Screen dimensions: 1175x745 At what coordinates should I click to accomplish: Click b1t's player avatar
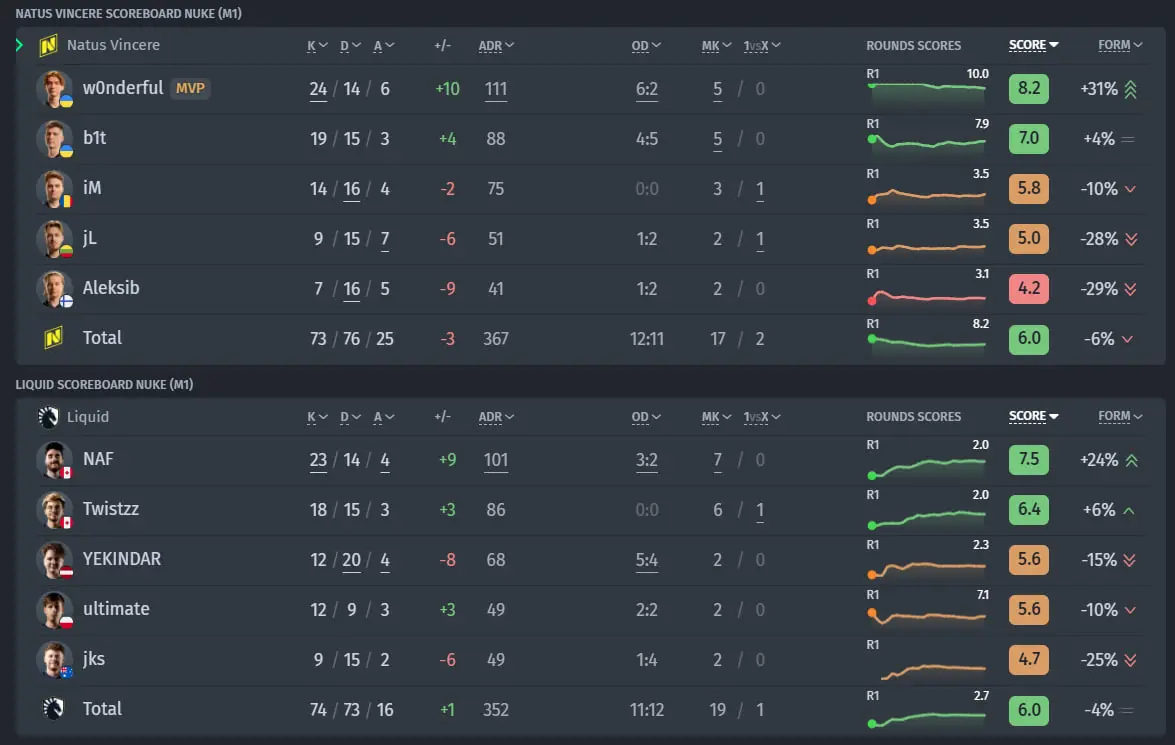55,139
